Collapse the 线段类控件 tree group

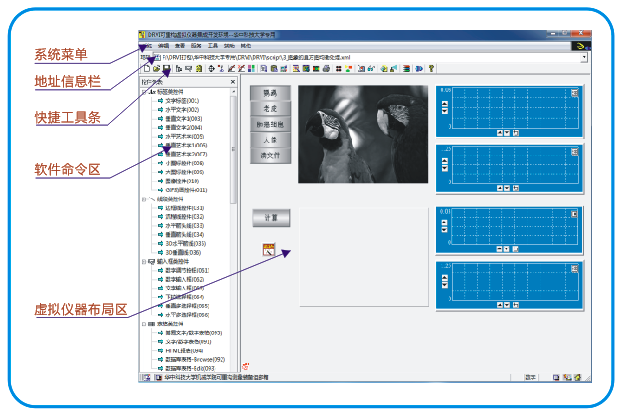point(145,198)
